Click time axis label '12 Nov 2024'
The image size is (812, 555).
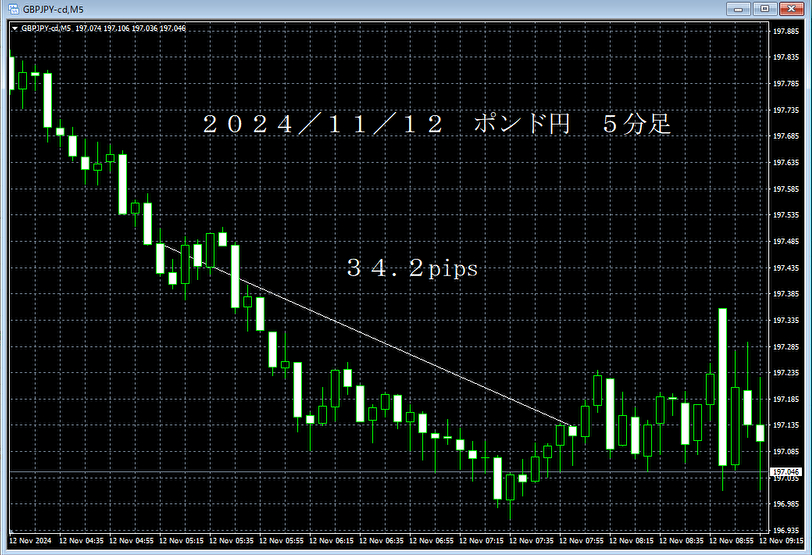(31, 541)
